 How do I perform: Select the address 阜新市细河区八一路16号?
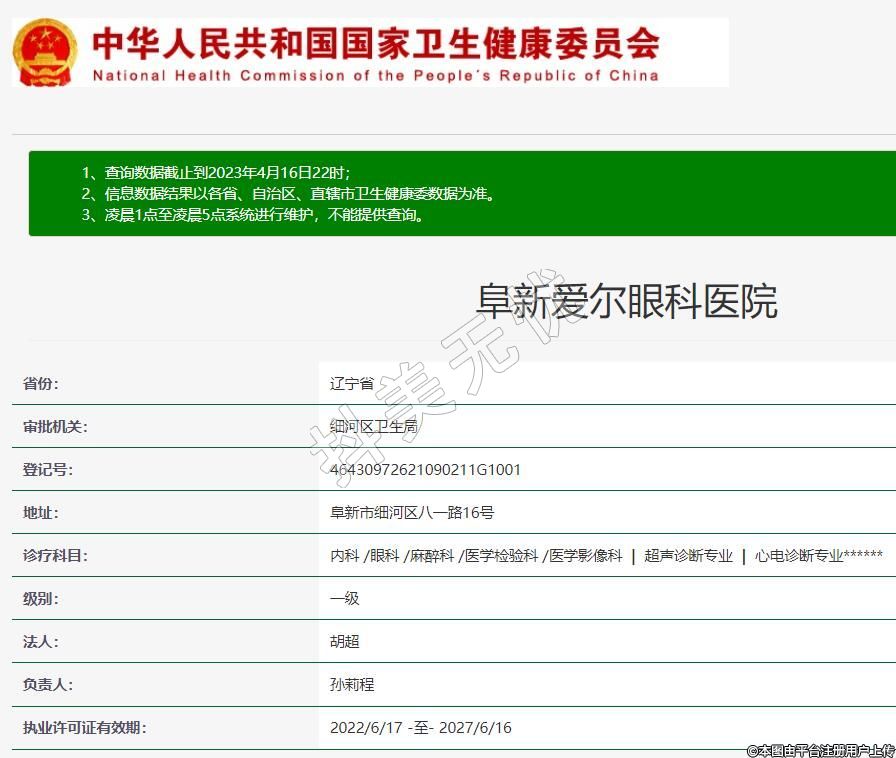[412, 513]
